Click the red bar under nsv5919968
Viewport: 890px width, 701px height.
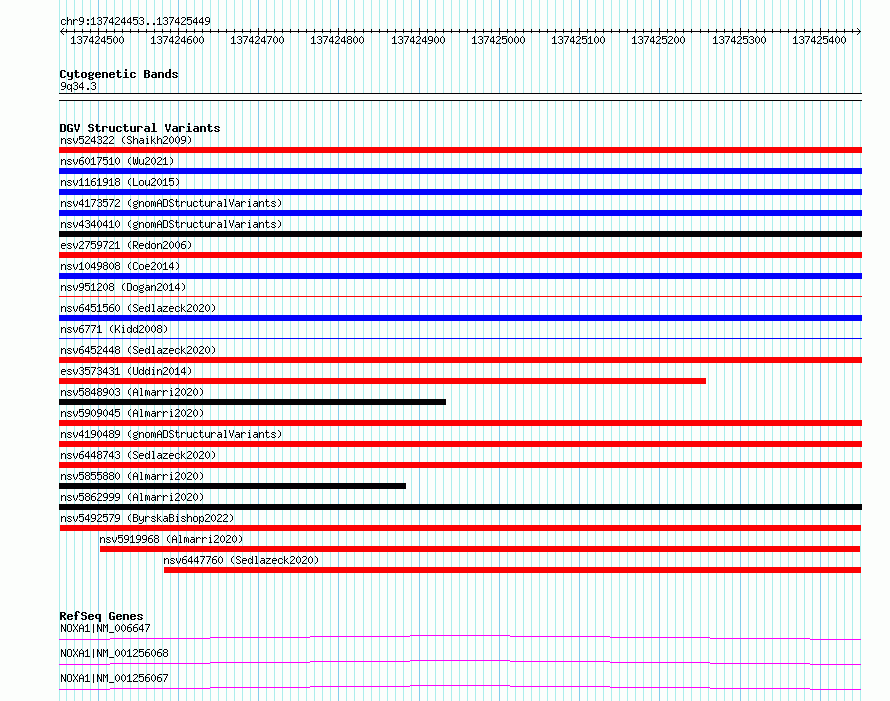[480, 549]
